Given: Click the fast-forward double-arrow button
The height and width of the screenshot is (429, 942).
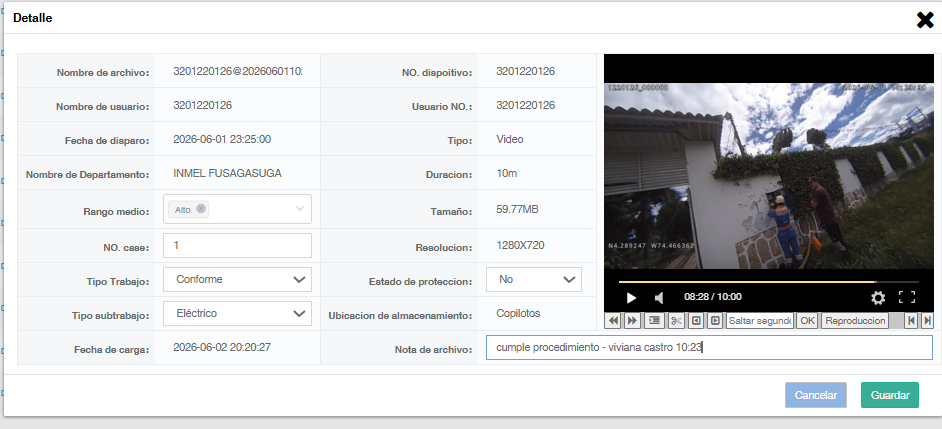Looking at the screenshot, I should pos(632,321).
